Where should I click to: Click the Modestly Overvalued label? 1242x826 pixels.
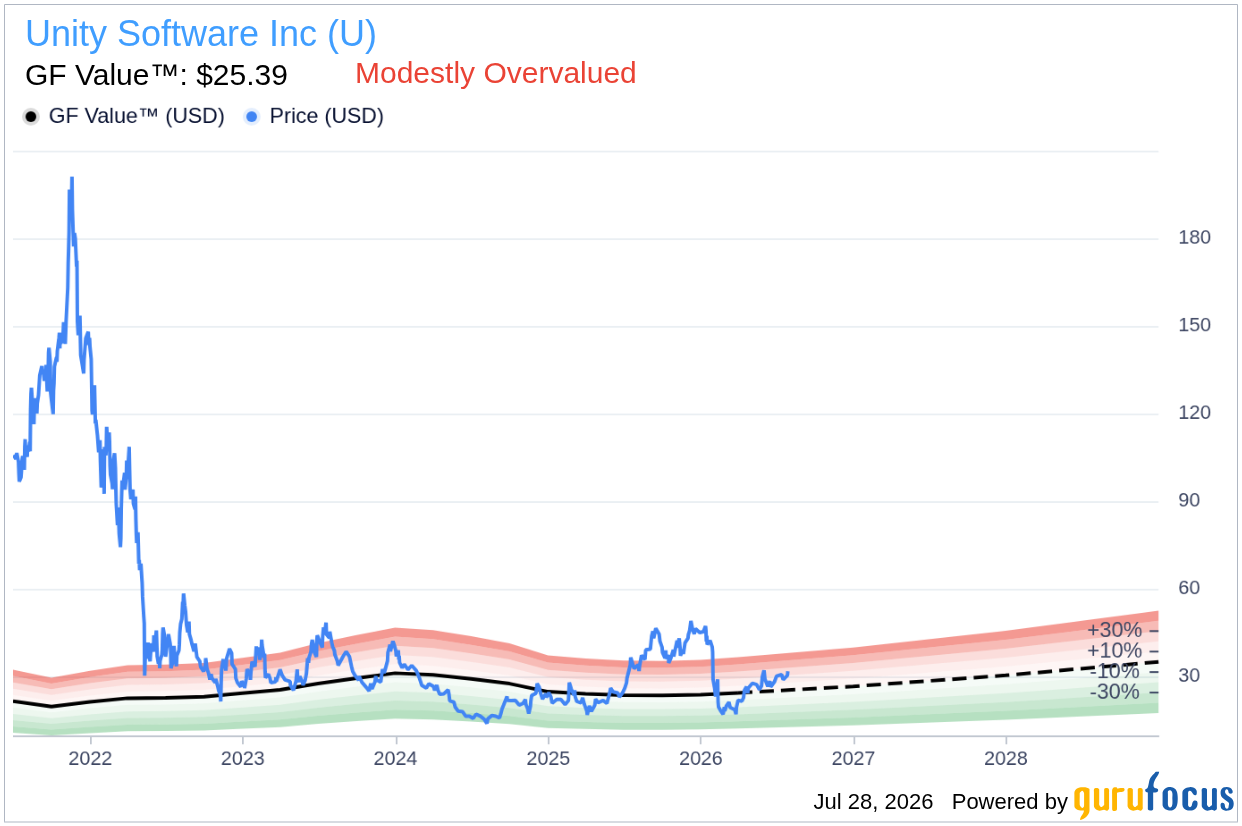[x=496, y=73]
